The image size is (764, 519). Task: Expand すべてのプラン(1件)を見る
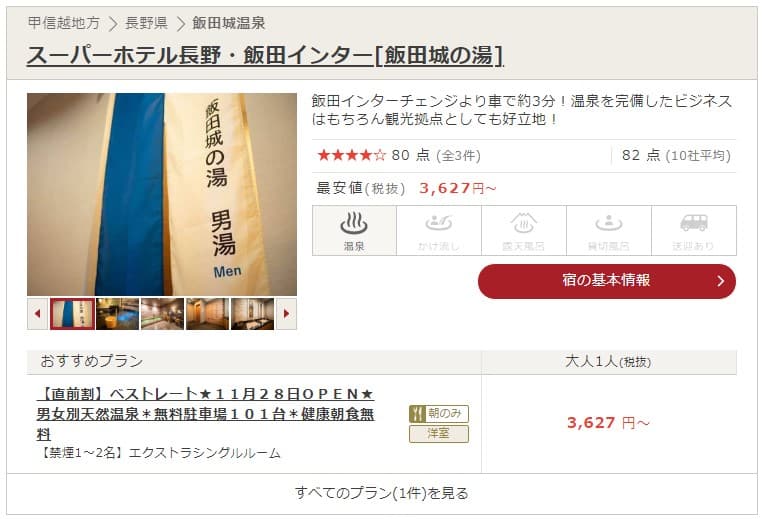(382, 493)
